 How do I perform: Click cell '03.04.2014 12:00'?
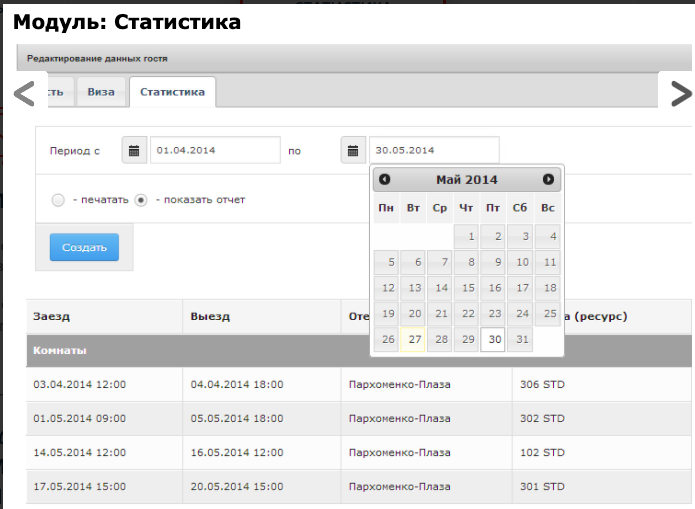point(105,384)
